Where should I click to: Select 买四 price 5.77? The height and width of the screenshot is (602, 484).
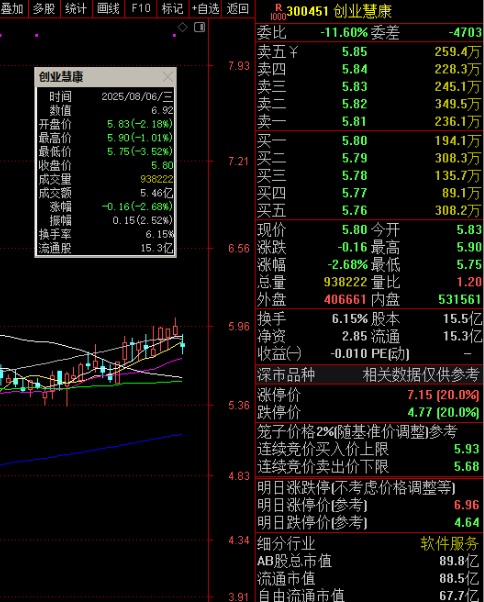(x=355, y=193)
